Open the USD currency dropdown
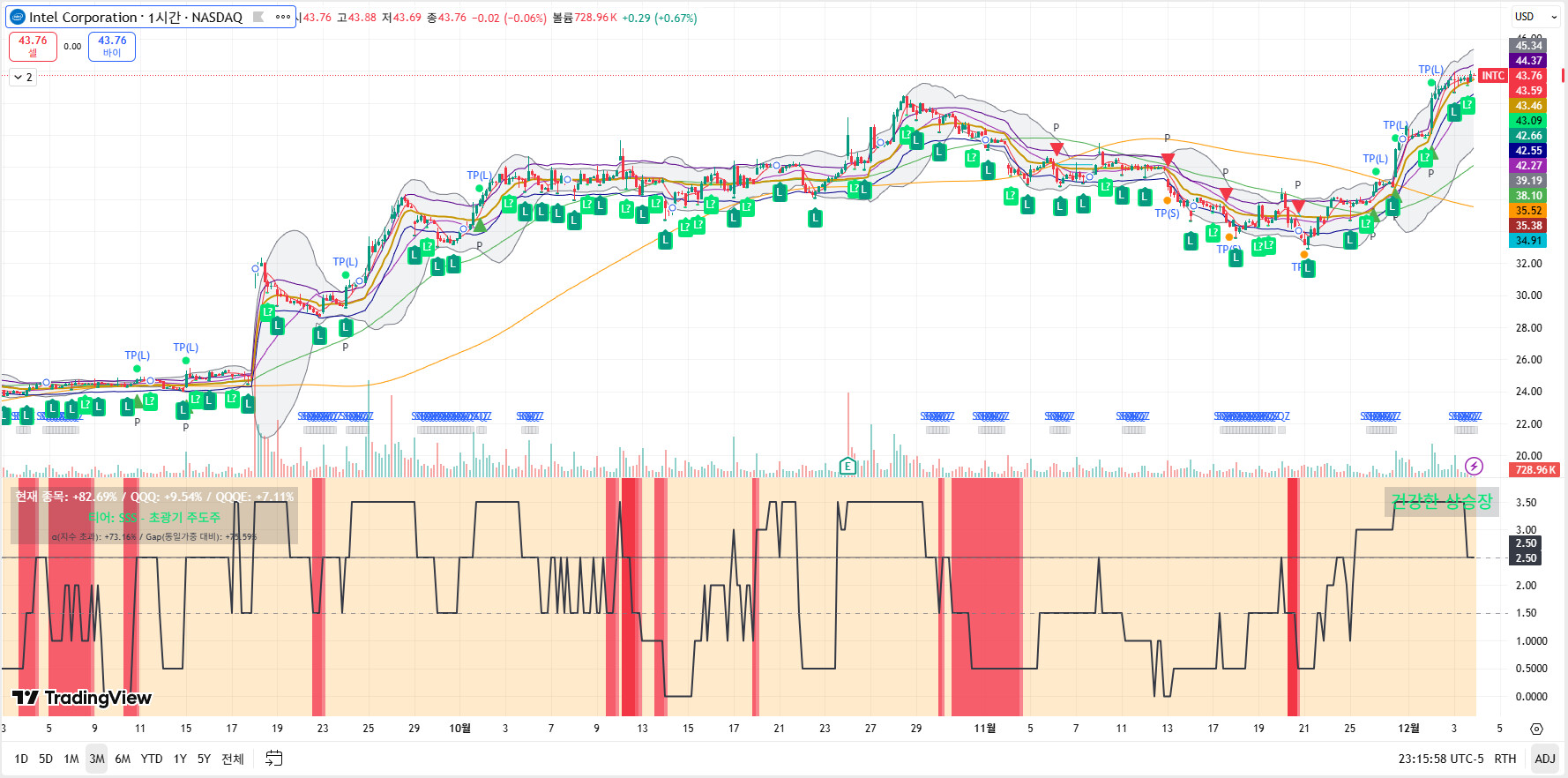This screenshot has height=778, width=1568. [1535, 17]
